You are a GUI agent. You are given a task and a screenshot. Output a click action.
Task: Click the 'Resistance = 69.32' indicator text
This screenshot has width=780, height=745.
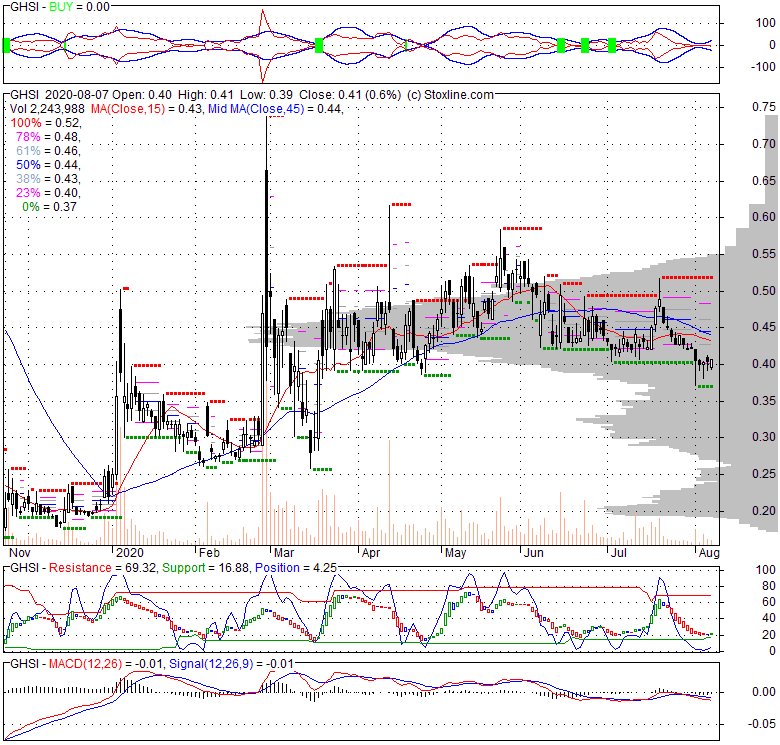[x=103, y=567]
